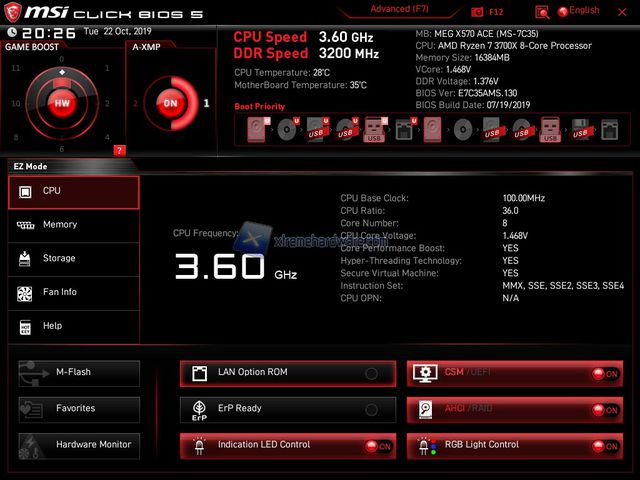Click the red Game Boost help question mark
Viewport: 640px width, 480px height.
[x=119, y=150]
